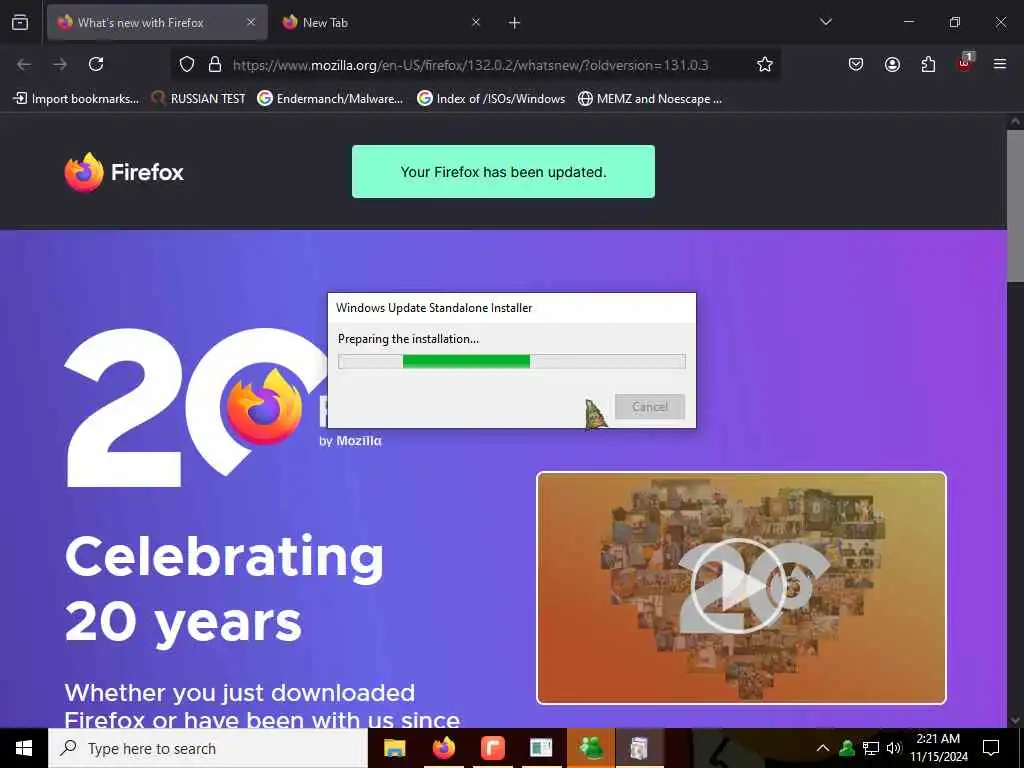Open Windows Start menu
1024x768 pixels.
pos(24,748)
